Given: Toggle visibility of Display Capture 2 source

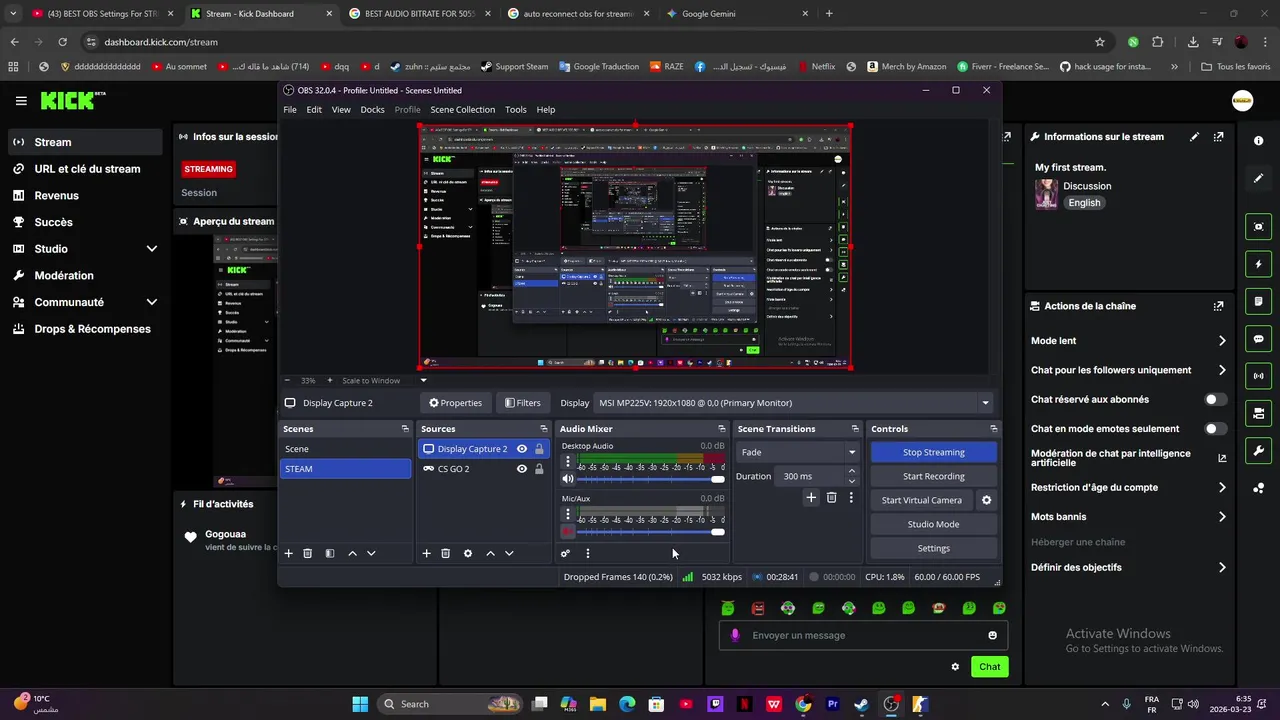Looking at the screenshot, I should click(x=521, y=449).
